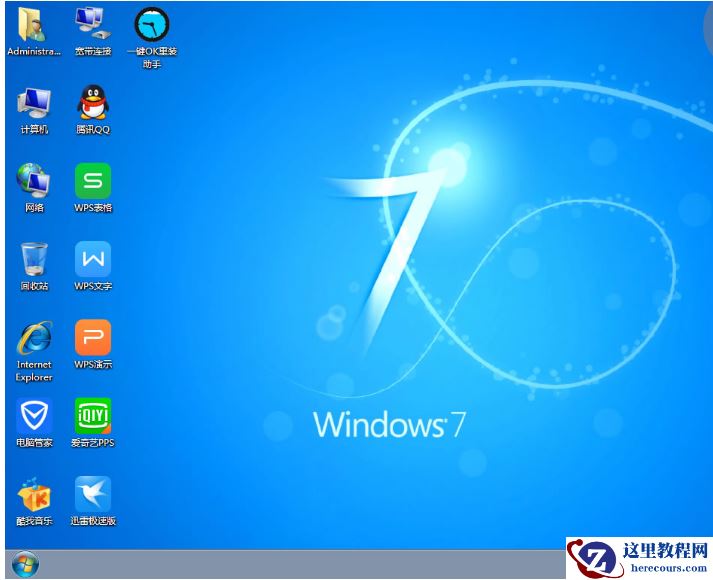The width and height of the screenshot is (713, 580).
Task: Launch WPS演示 presentation icon
Action: (93, 337)
